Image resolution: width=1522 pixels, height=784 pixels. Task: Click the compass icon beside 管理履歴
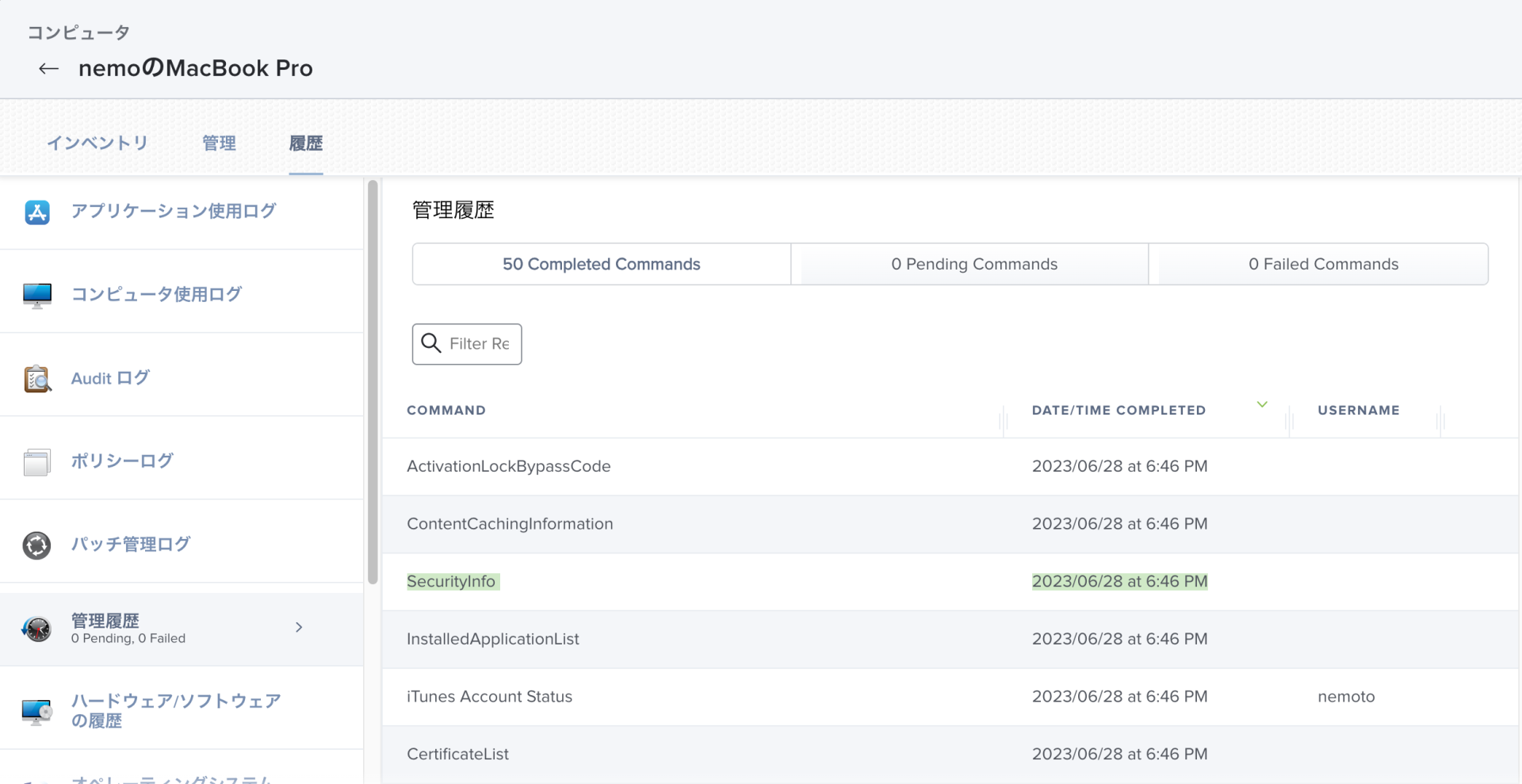(x=36, y=627)
